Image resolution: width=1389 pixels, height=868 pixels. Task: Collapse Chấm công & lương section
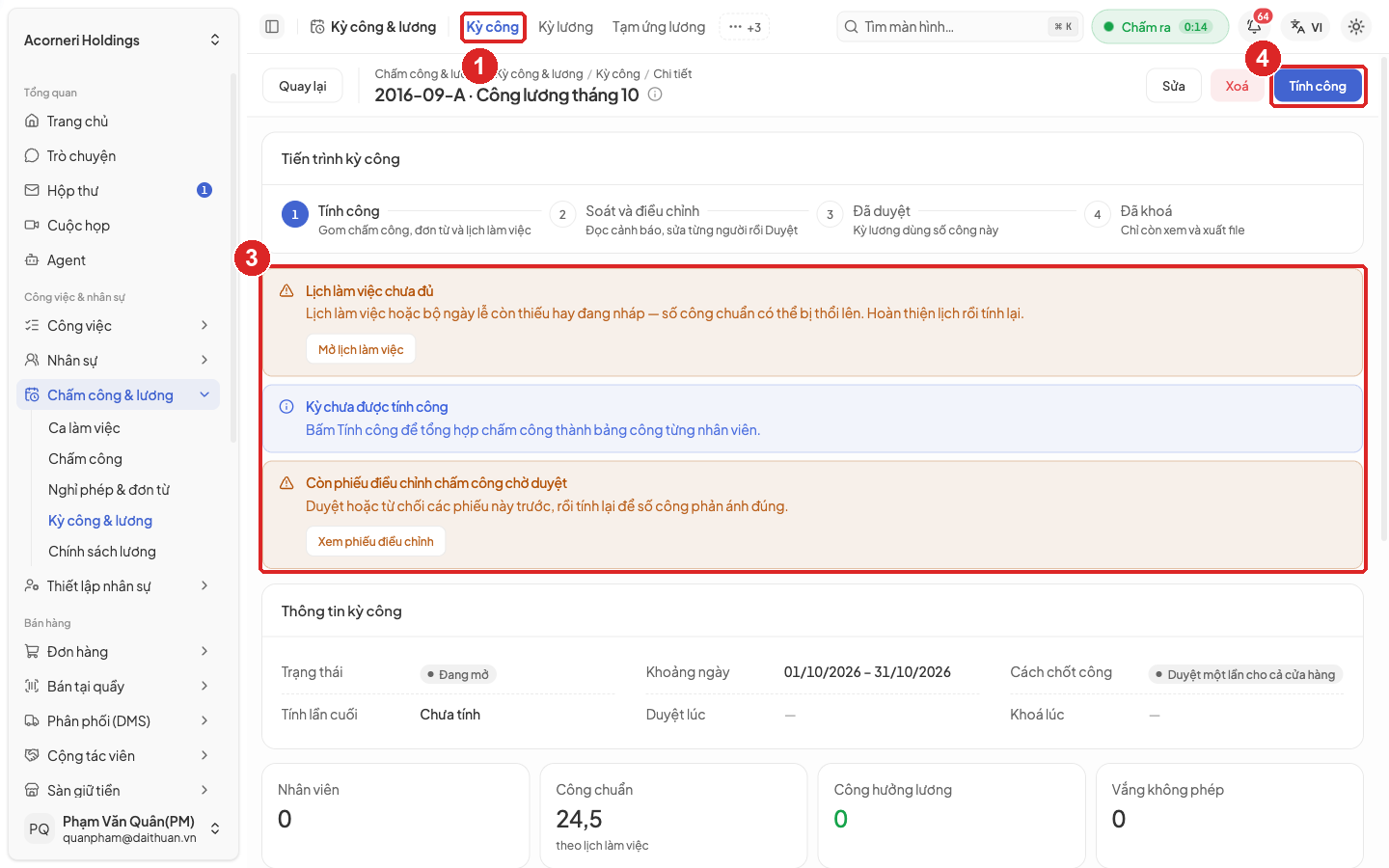tap(204, 395)
